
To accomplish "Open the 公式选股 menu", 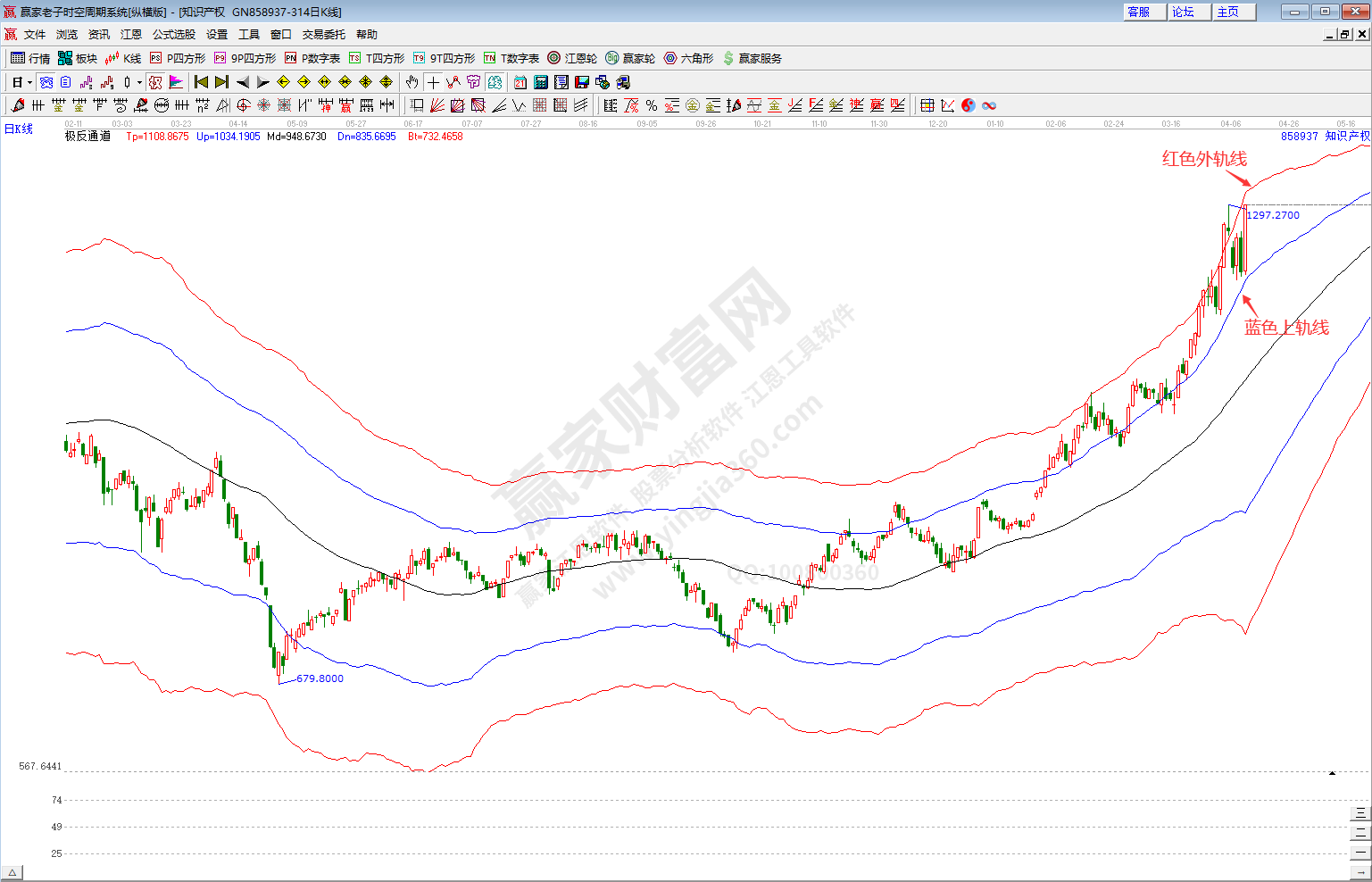I will click(173, 35).
